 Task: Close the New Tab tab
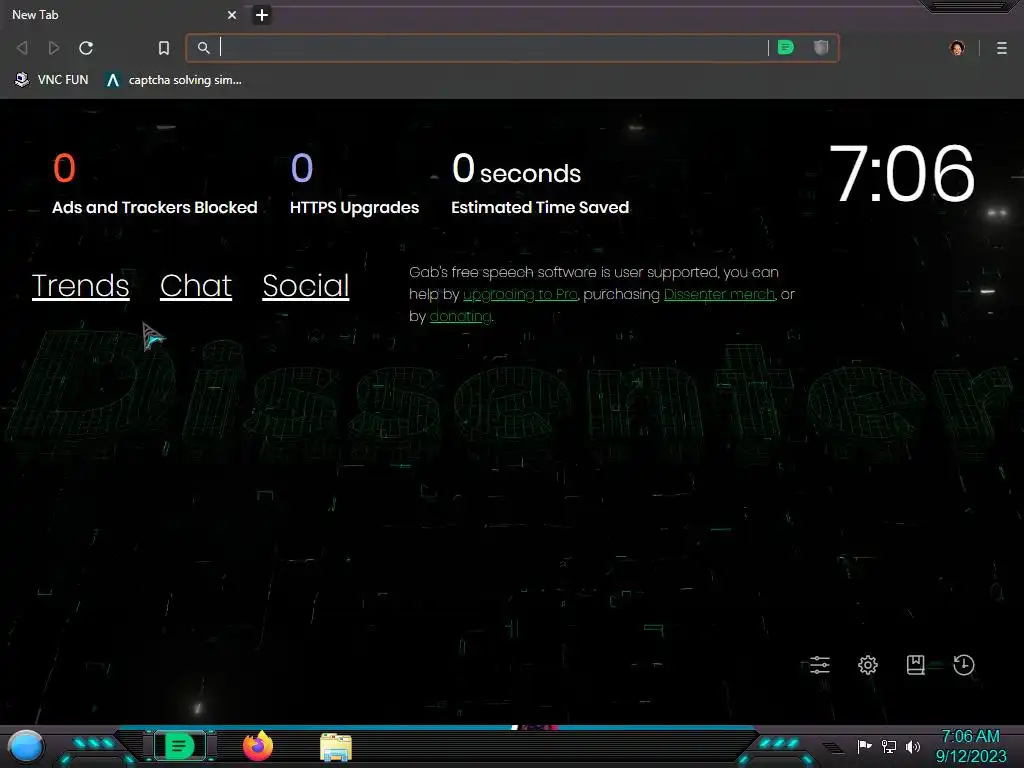pyautogui.click(x=232, y=14)
